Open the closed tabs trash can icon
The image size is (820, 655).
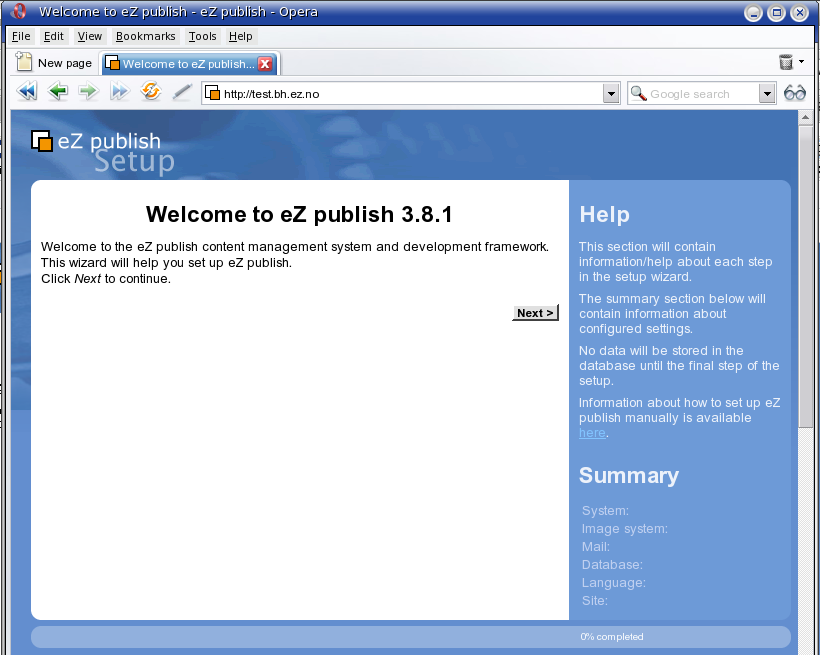[785, 62]
